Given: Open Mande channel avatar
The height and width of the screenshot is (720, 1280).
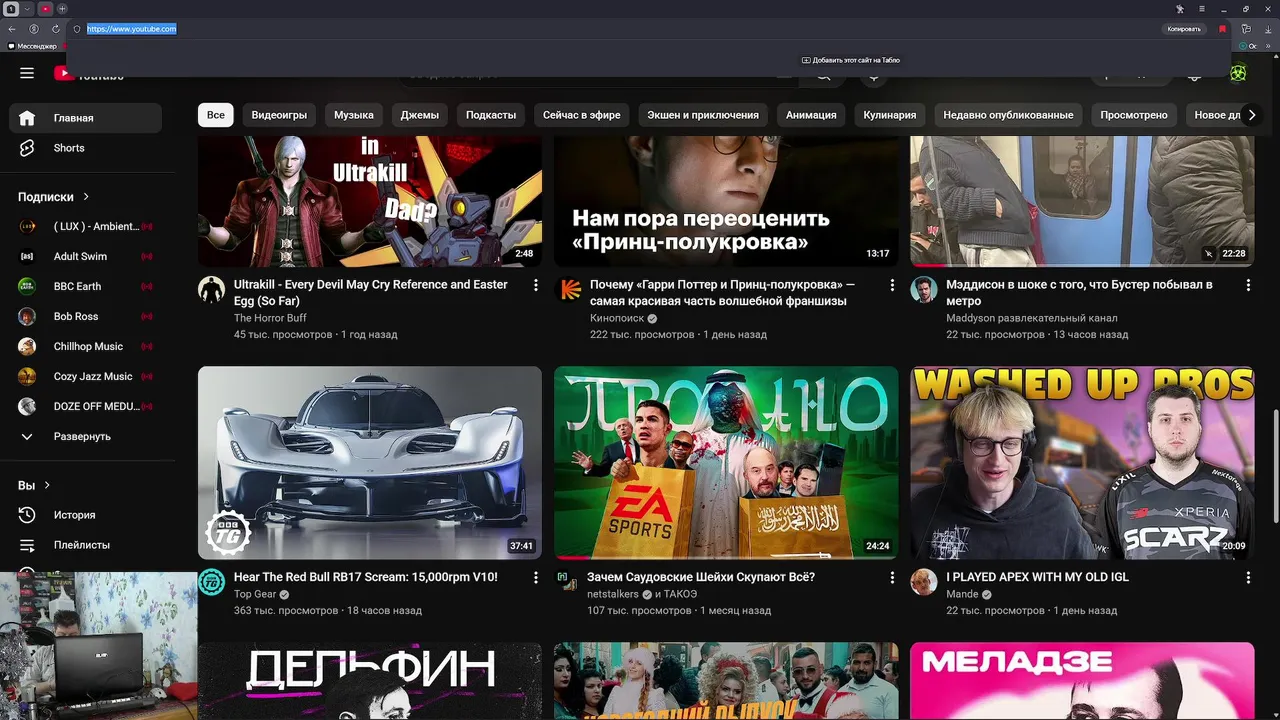Looking at the screenshot, I should point(924,582).
